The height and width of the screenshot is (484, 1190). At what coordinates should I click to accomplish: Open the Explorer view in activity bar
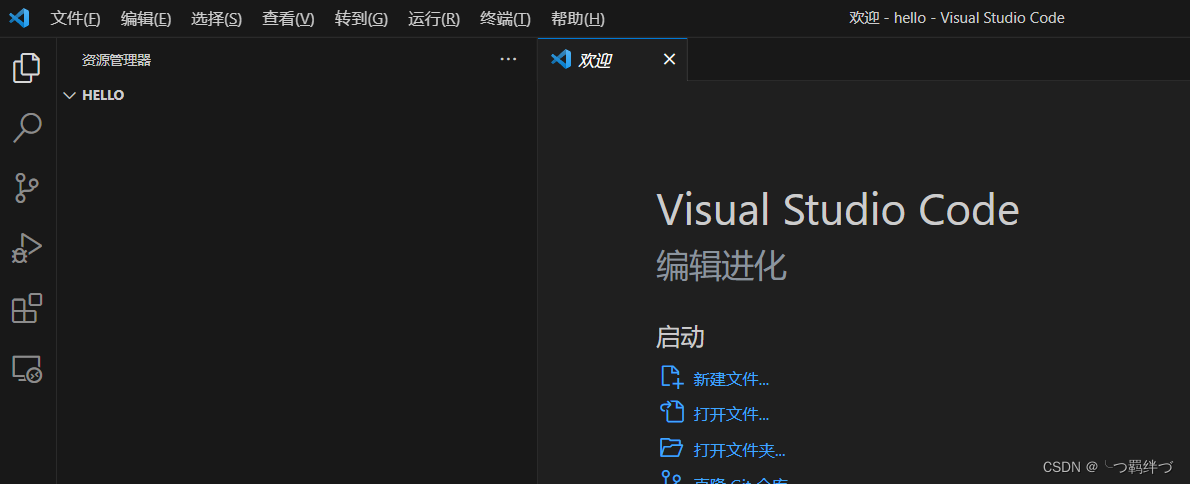tap(27, 68)
